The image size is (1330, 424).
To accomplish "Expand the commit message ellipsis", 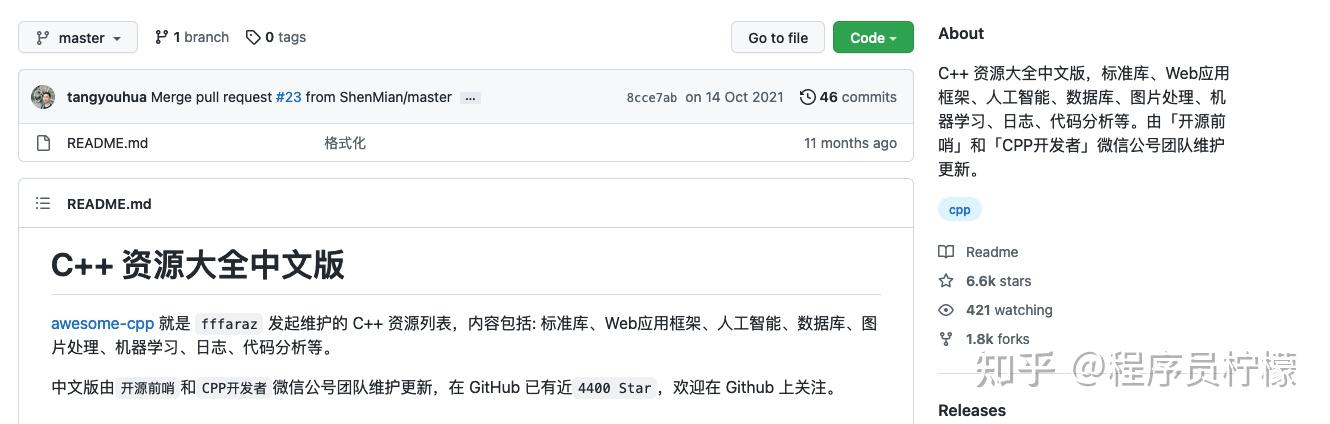I will tap(471, 98).
